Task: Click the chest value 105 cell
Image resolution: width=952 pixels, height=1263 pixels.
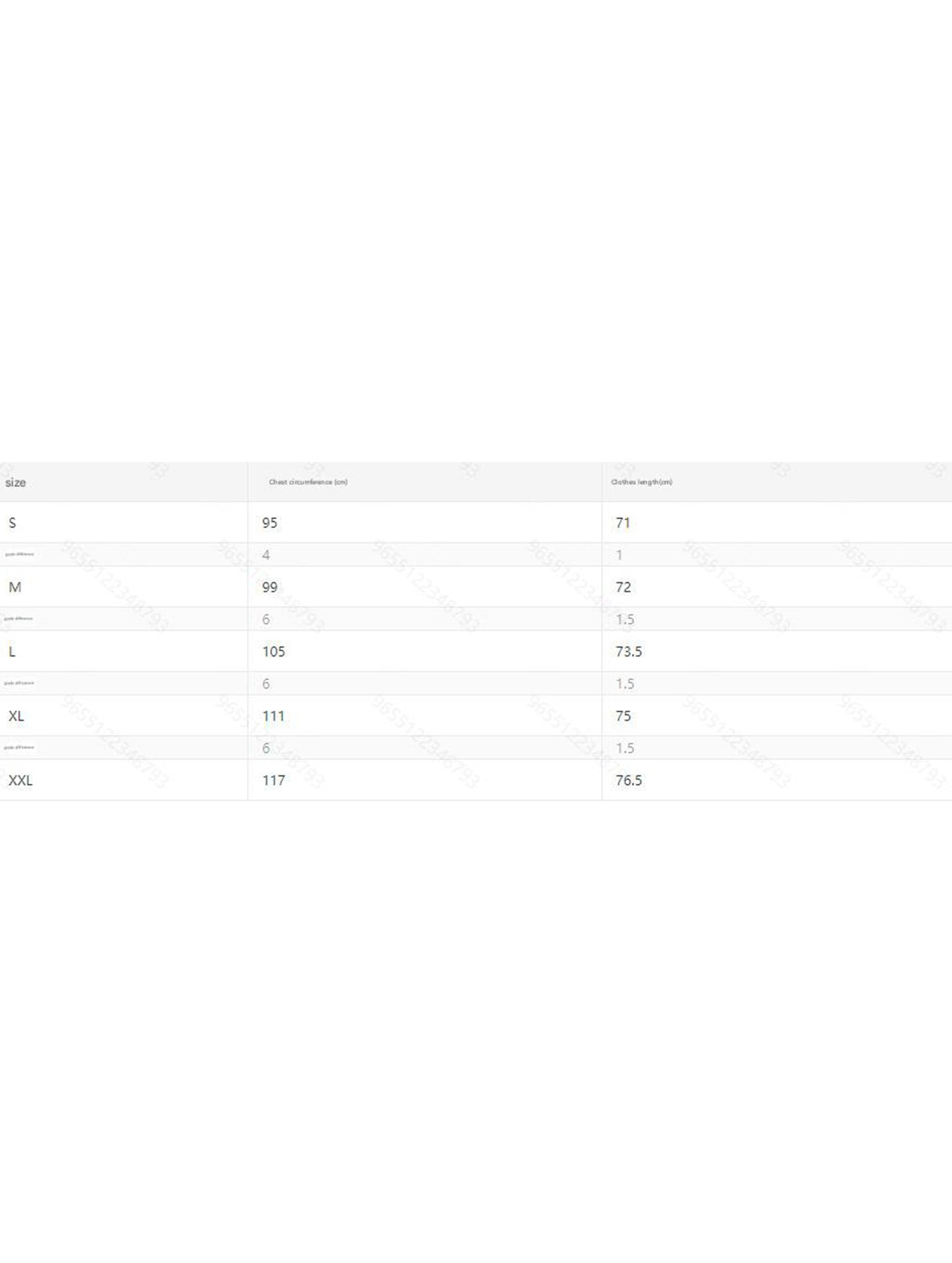Action: click(x=274, y=651)
